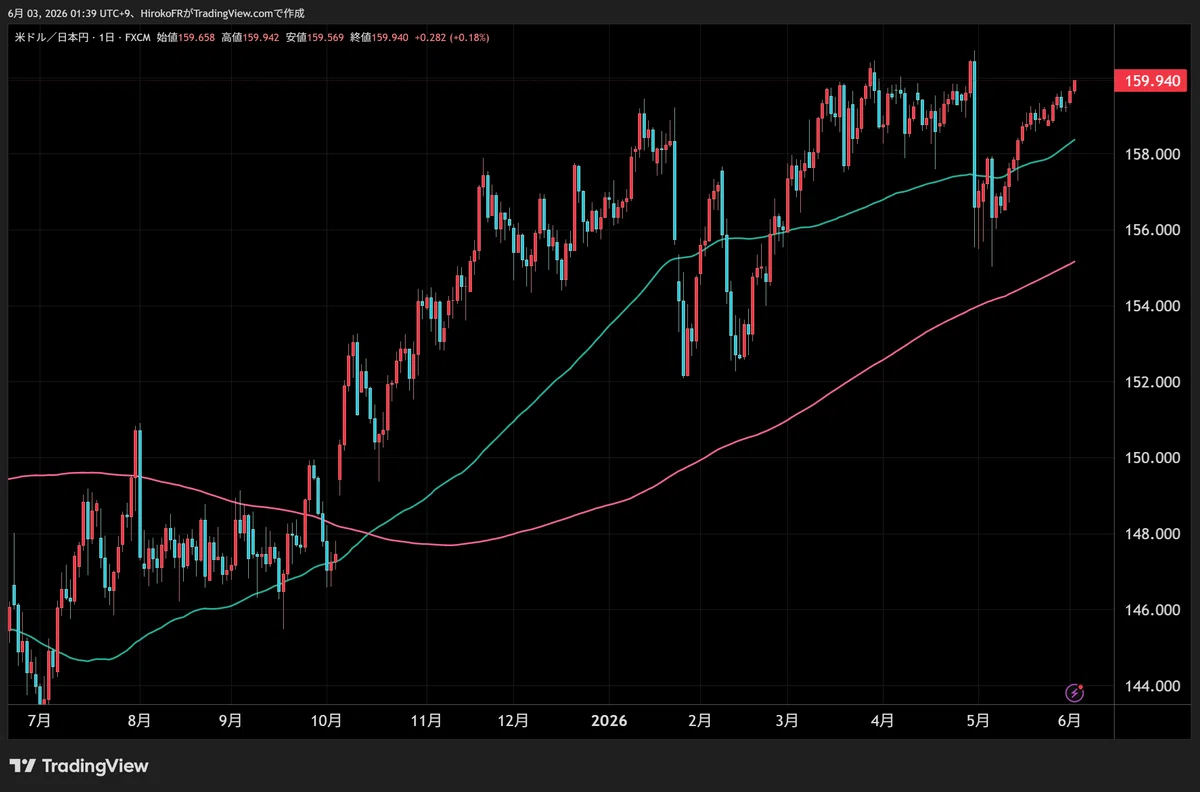Click the 高値159.942 high value
Viewport: 1200px width, 792px height.
tap(250, 37)
